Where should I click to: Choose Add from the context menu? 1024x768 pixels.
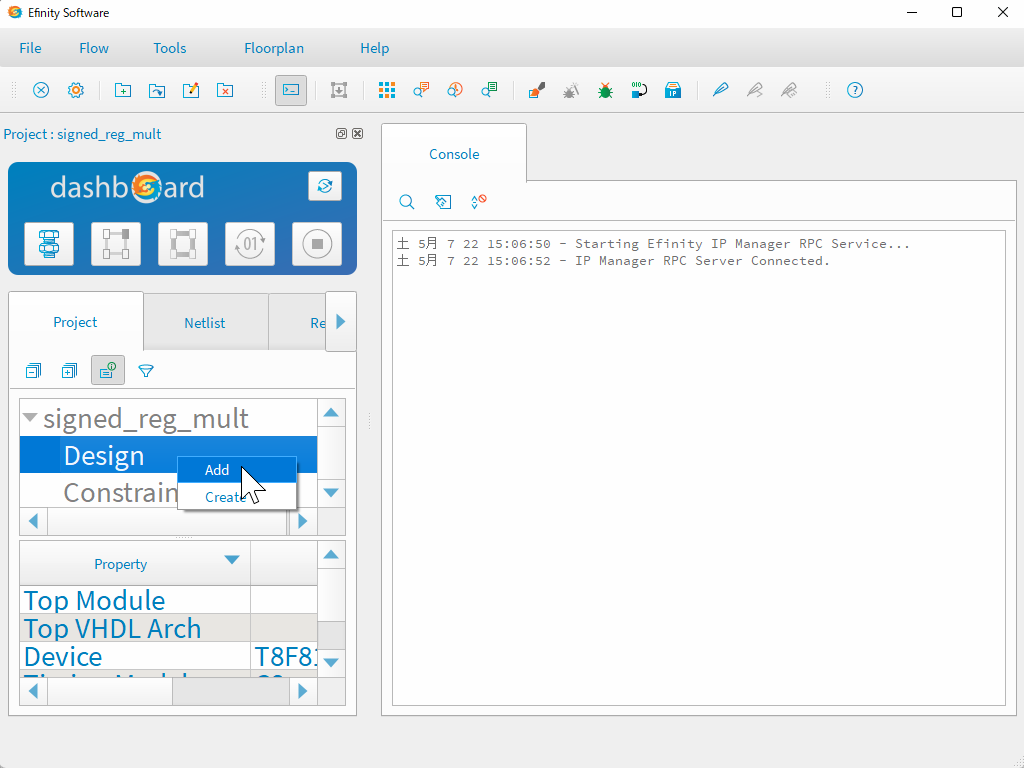(x=237, y=470)
